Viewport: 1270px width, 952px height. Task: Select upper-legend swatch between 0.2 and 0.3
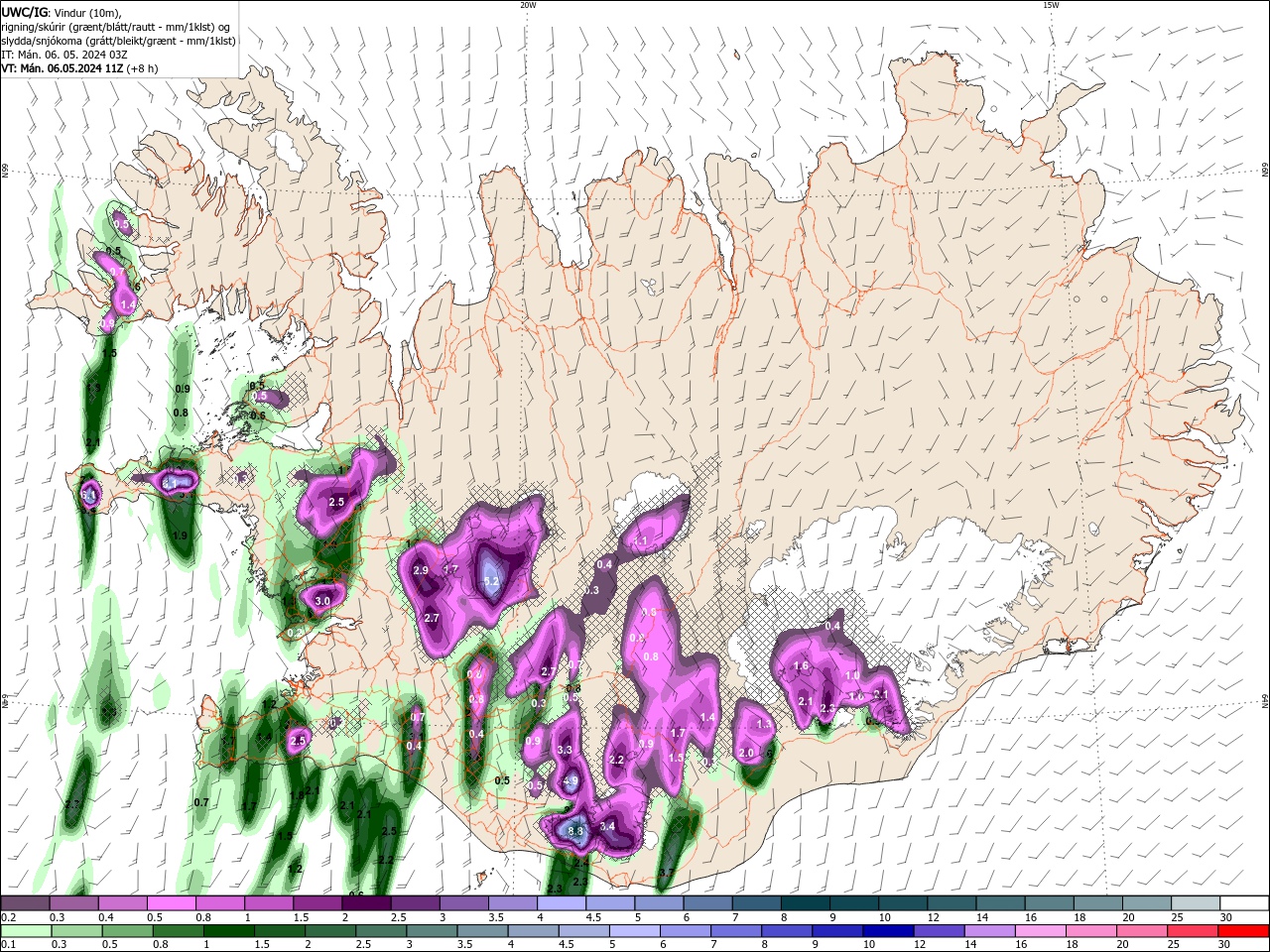pyautogui.click(x=25, y=903)
